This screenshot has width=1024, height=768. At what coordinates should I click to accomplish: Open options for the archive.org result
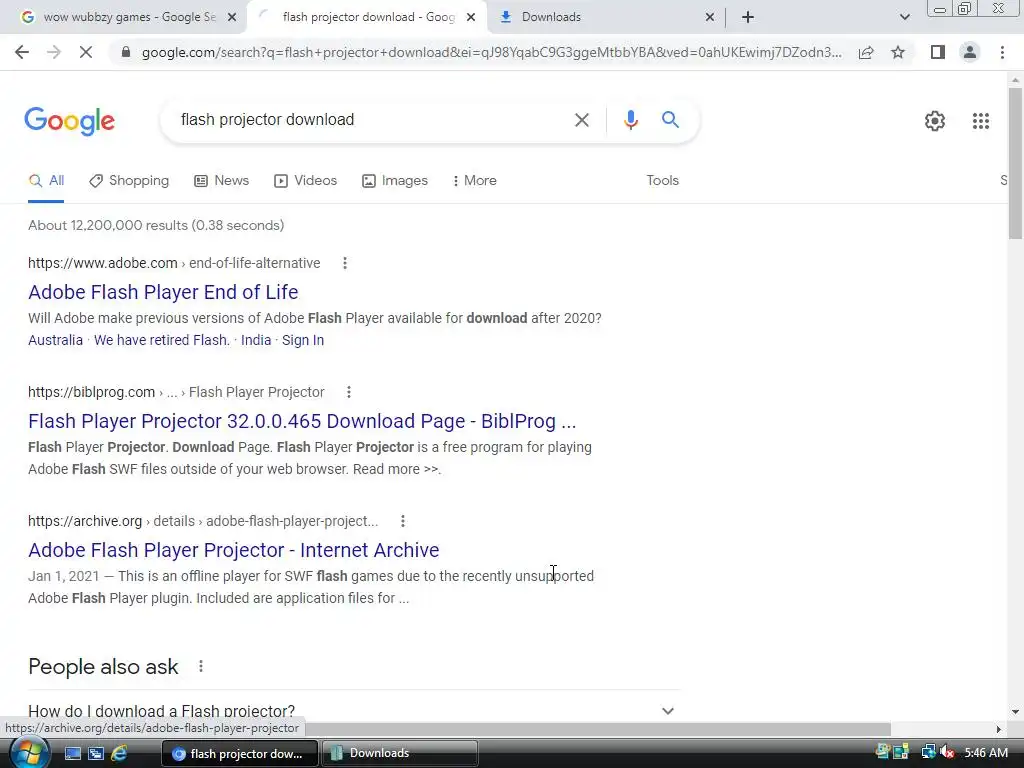click(x=403, y=521)
